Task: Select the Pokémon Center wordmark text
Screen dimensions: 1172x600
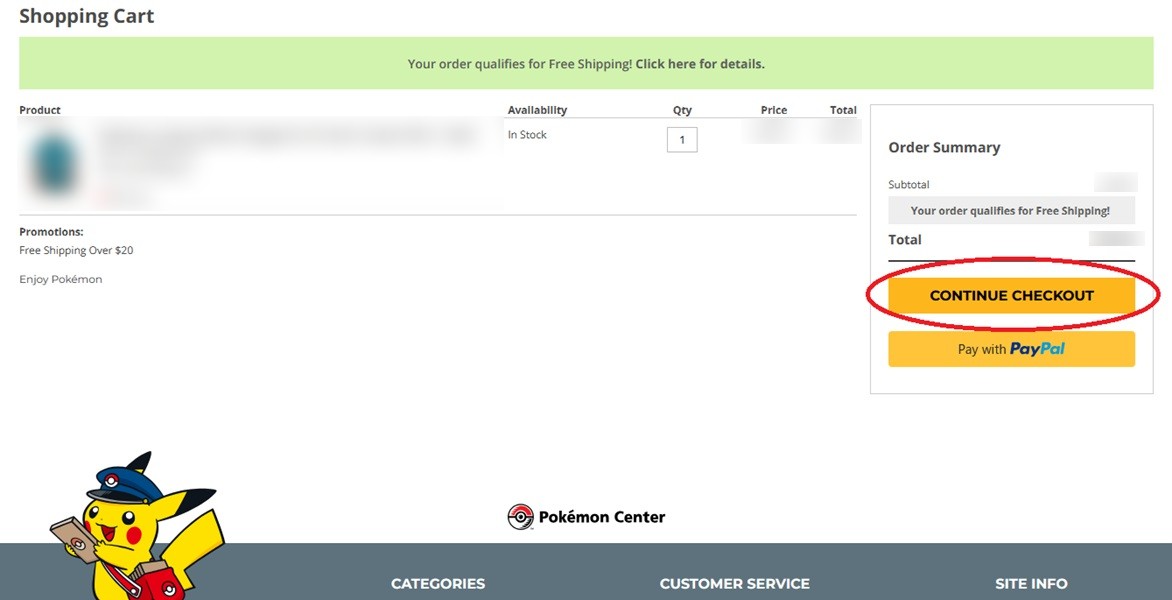Action: pos(601,517)
